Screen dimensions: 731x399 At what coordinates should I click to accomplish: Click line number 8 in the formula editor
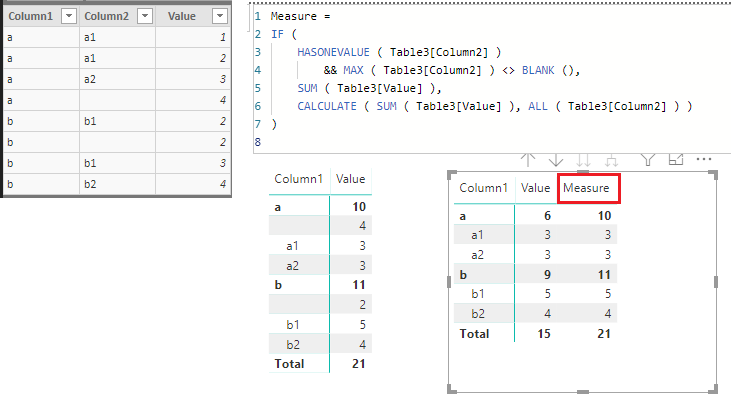tap(258, 142)
